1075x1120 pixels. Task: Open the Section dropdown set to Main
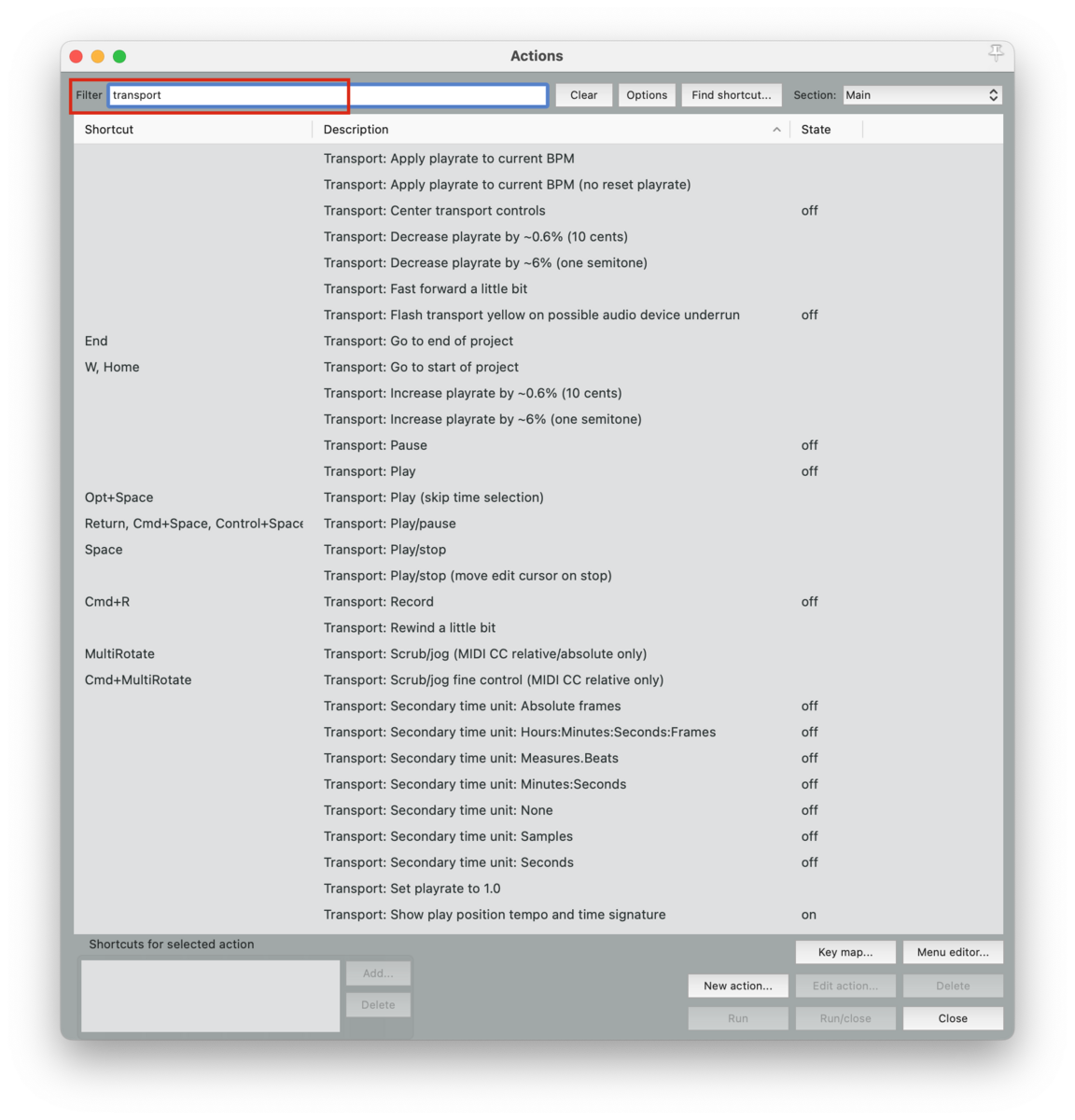[x=922, y=95]
